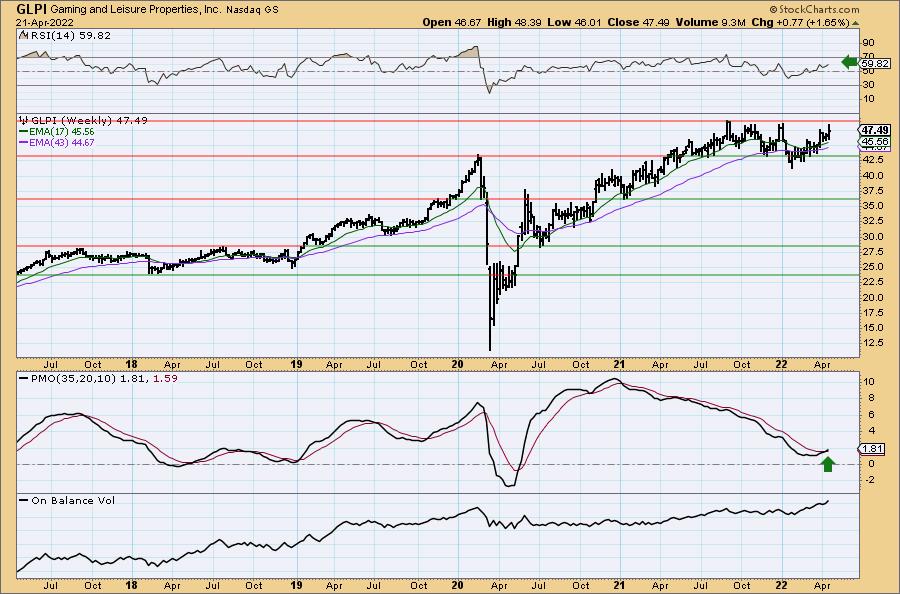Click the GLPI (Weekly) 47.49 legend label
Image resolution: width=900 pixels, height=594 pixels.
coord(89,121)
